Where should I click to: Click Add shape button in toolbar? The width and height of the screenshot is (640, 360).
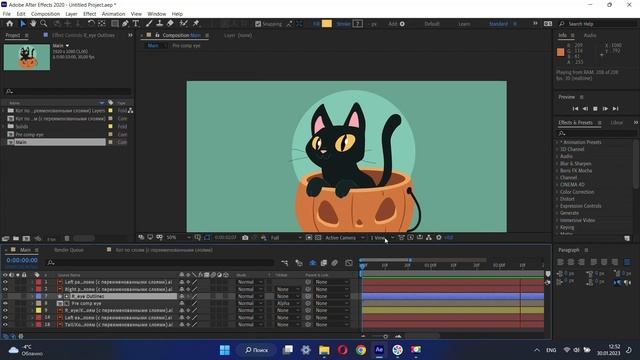pyautogui.click(x=402, y=24)
